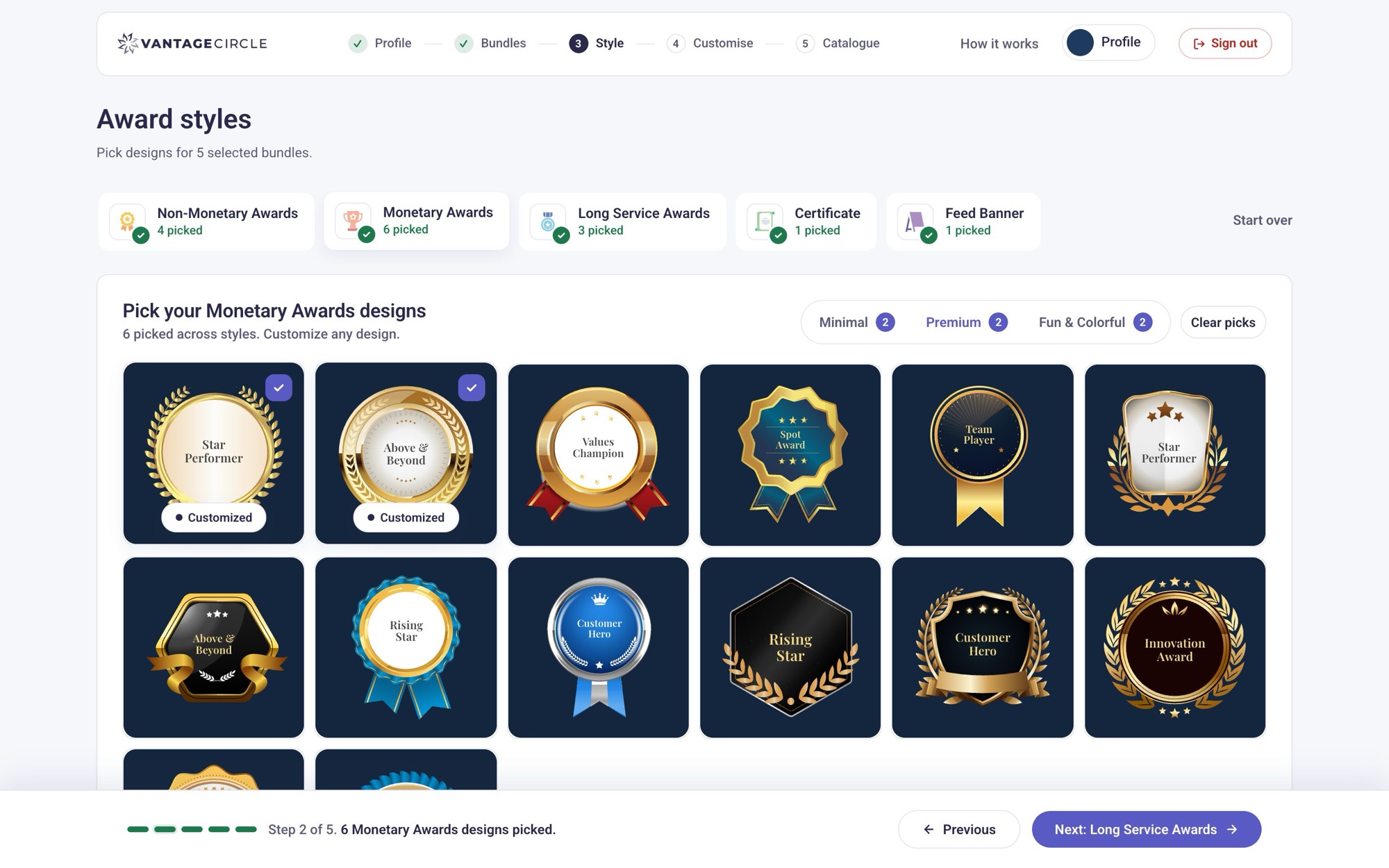1389x868 pixels.
Task: Click the step 4 Customise number badge
Action: point(676,43)
